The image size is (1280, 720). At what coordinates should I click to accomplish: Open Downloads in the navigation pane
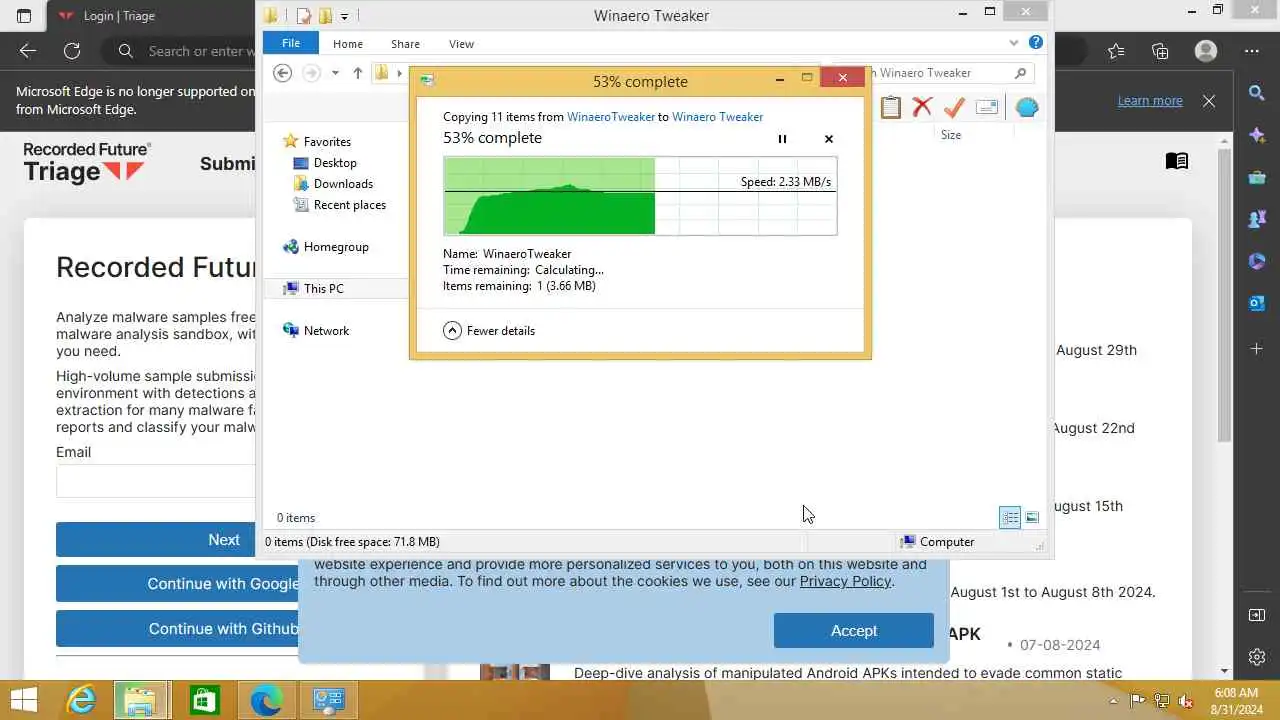pos(333,184)
